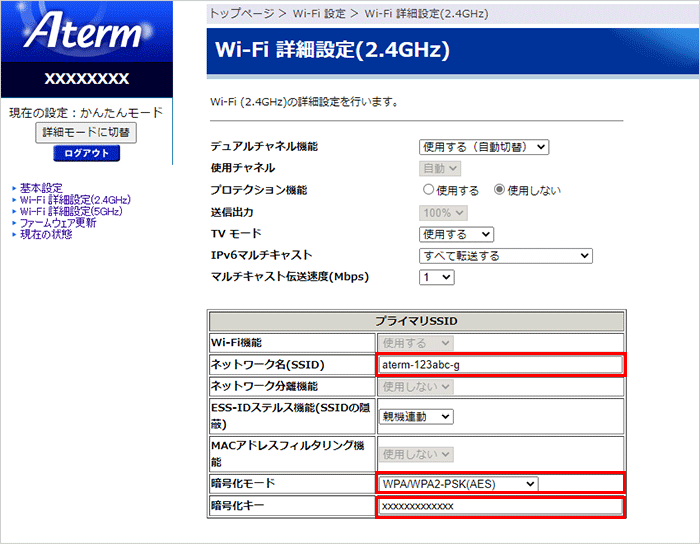Click the ログアウト button
700x544 pixels.
pos(86,153)
